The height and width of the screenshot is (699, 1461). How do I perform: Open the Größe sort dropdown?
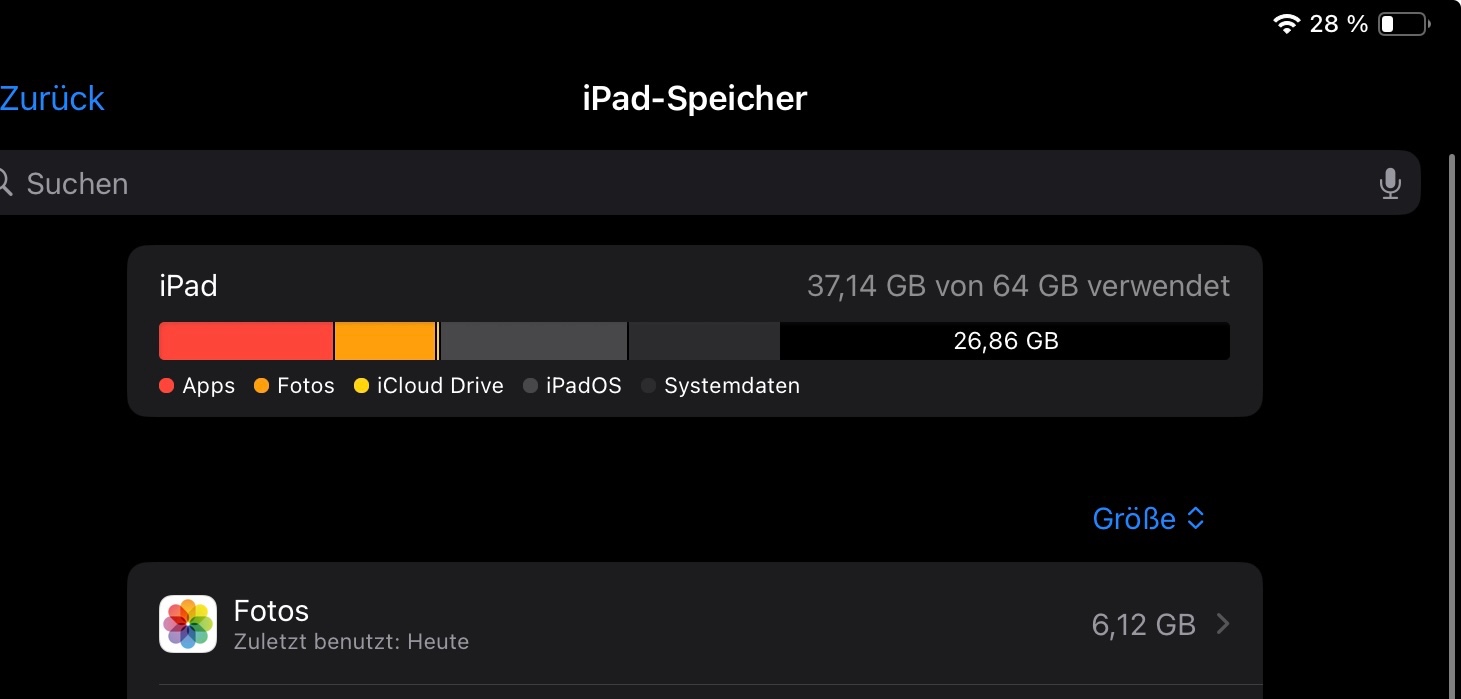[x=1149, y=518]
